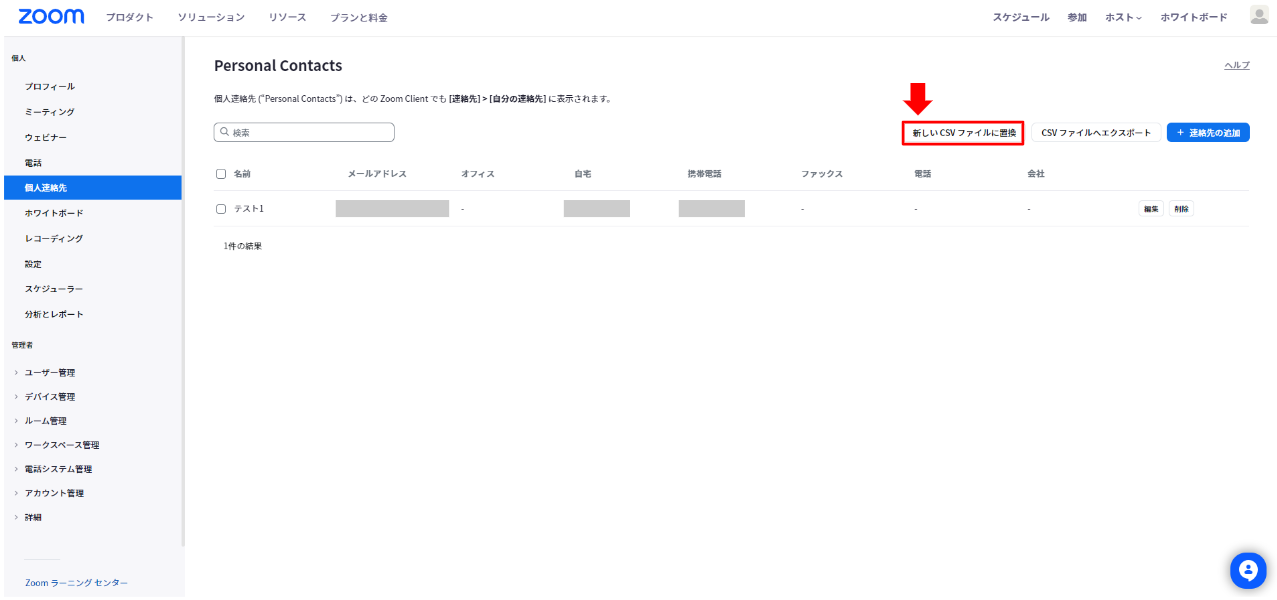Viewport: 1277px width, 600px height.
Task: Click the 会社 column header
Action: (x=1036, y=174)
